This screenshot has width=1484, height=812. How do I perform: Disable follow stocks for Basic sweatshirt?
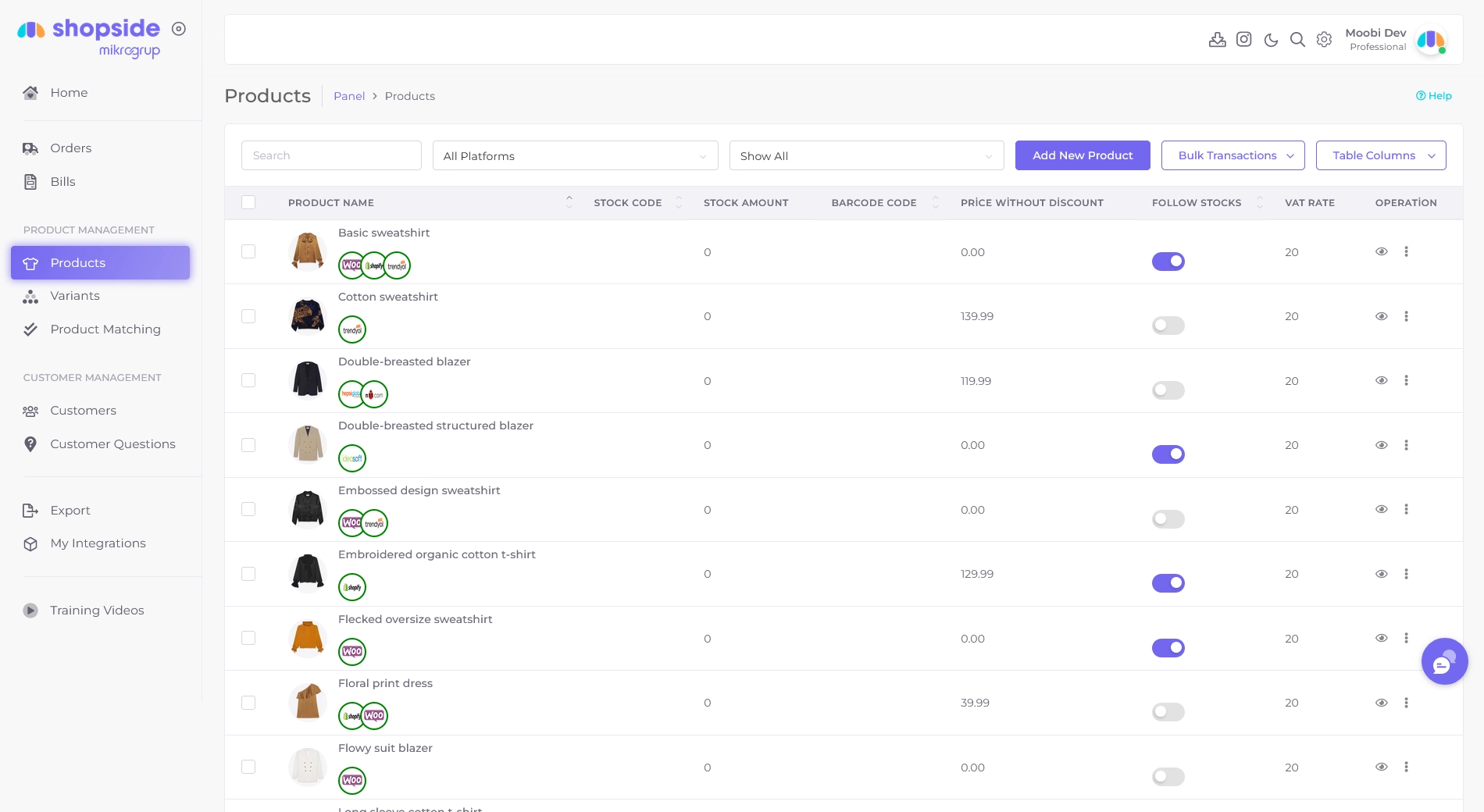pos(1168,262)
